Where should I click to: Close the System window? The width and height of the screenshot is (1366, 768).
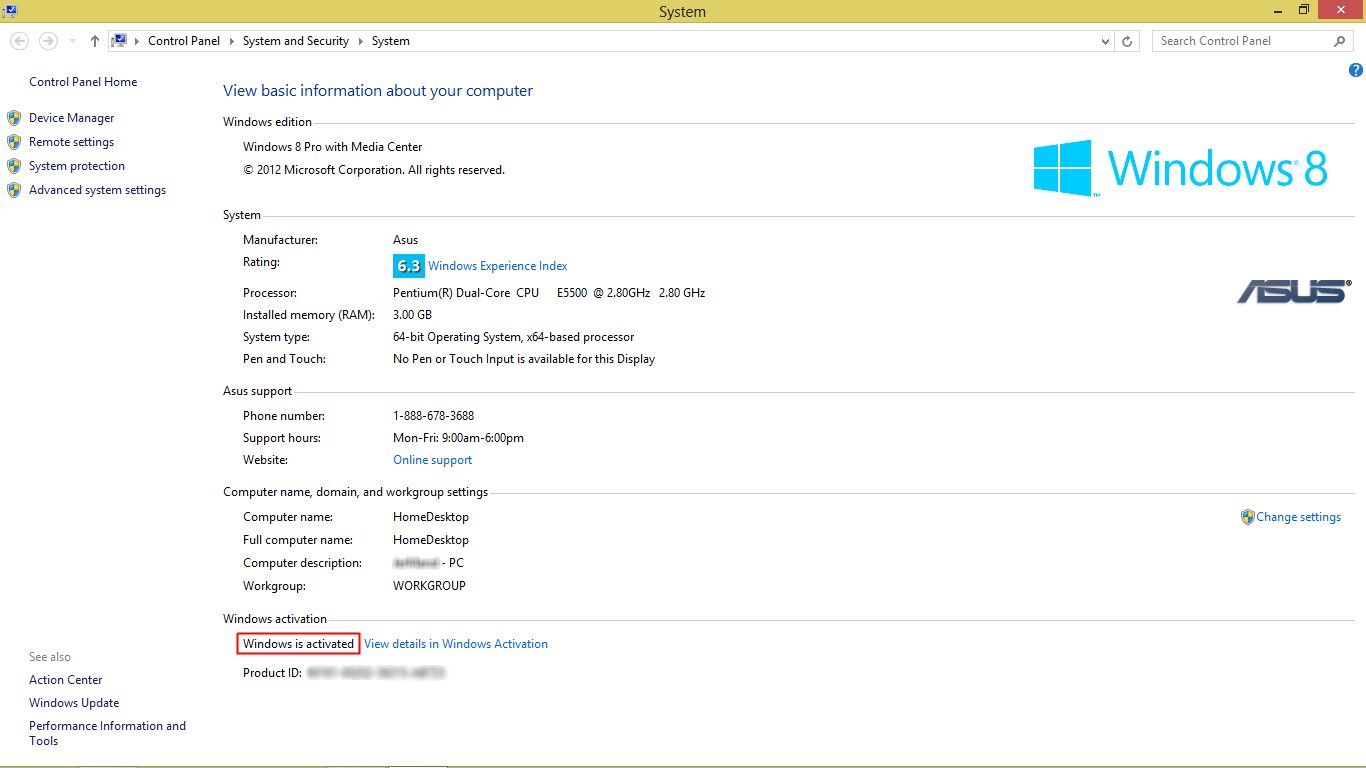tap(1341, 10)
